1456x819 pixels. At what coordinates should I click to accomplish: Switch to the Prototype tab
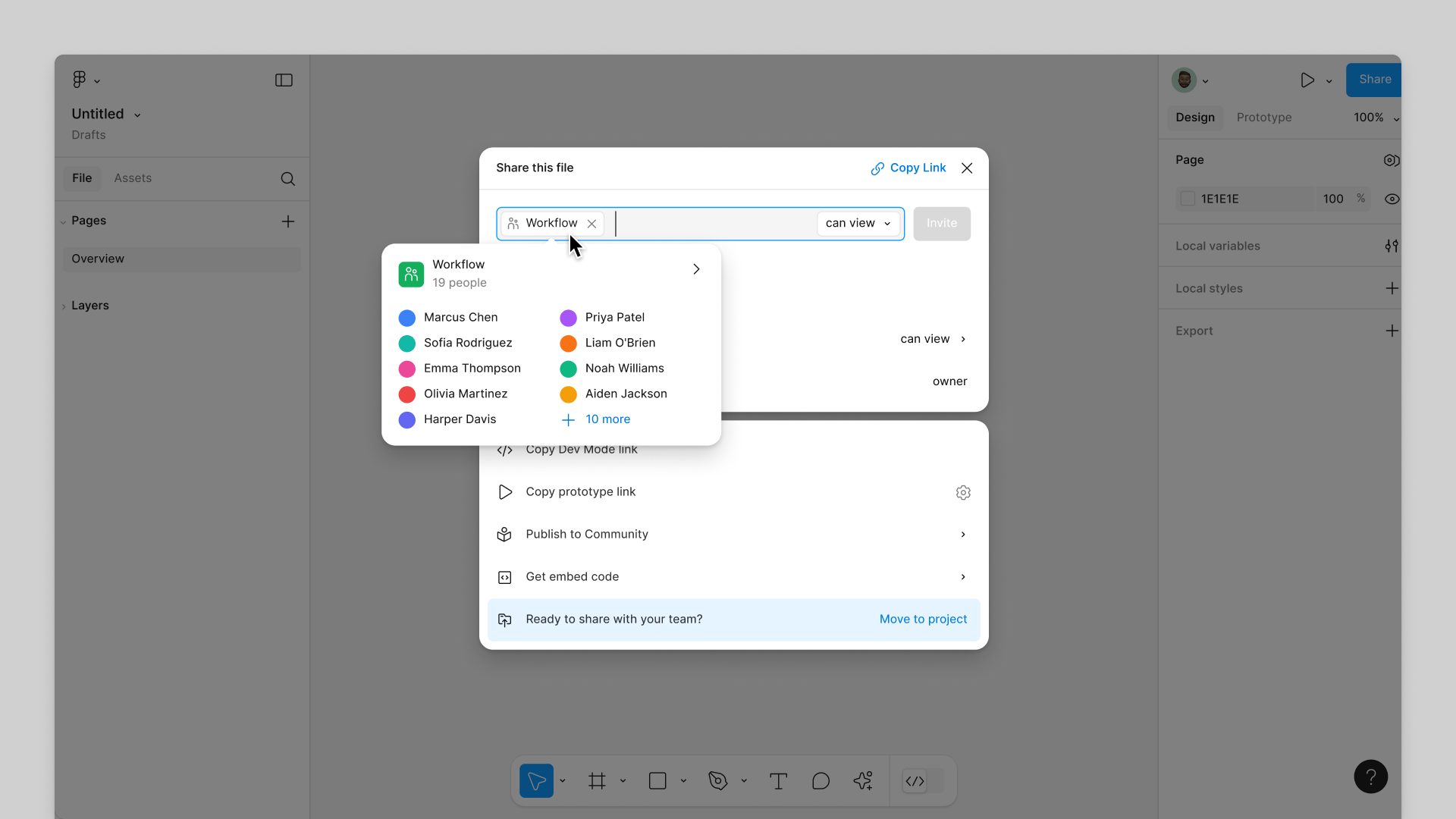click(1264, 118)
